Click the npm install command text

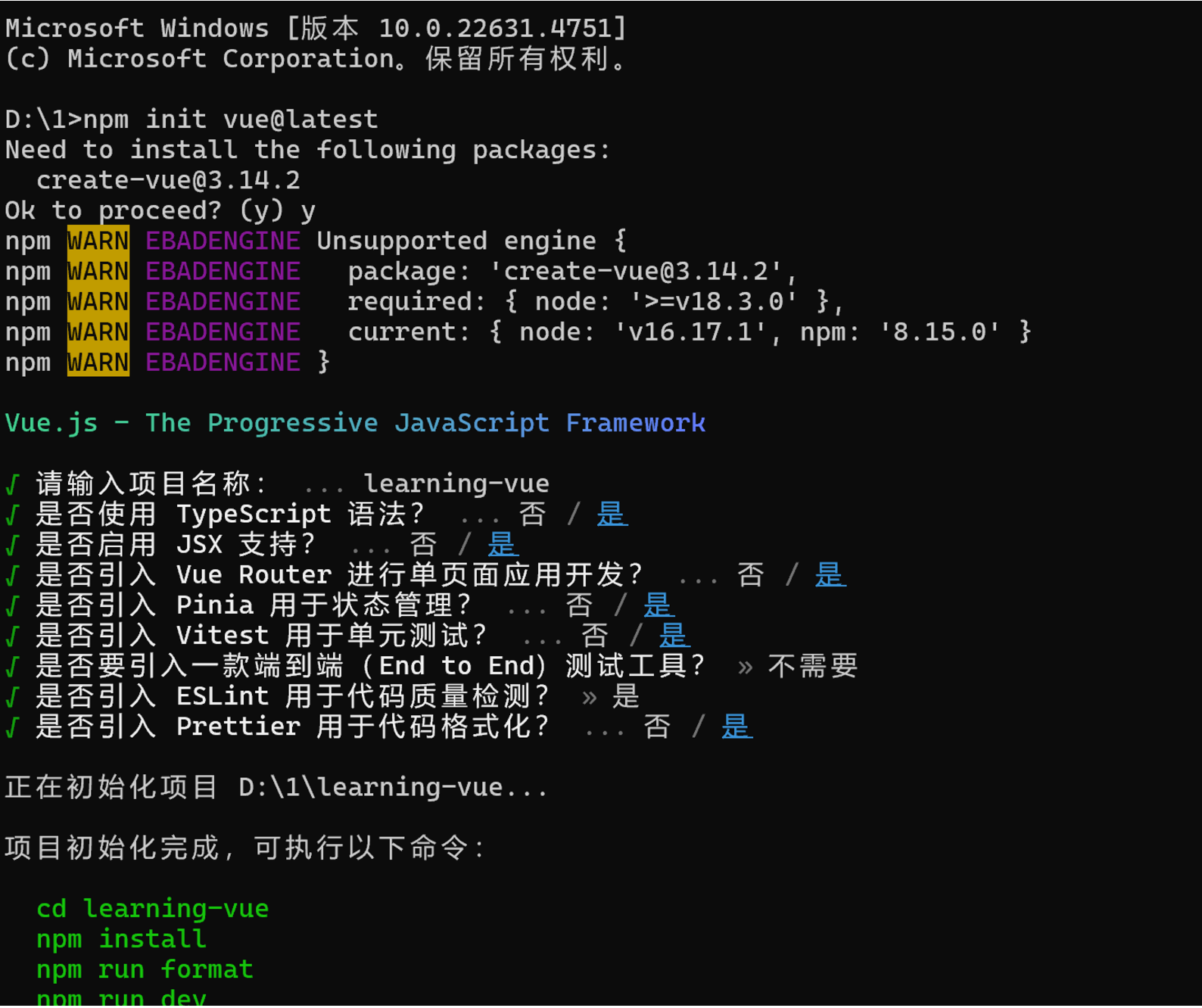(x=121, y=939)
